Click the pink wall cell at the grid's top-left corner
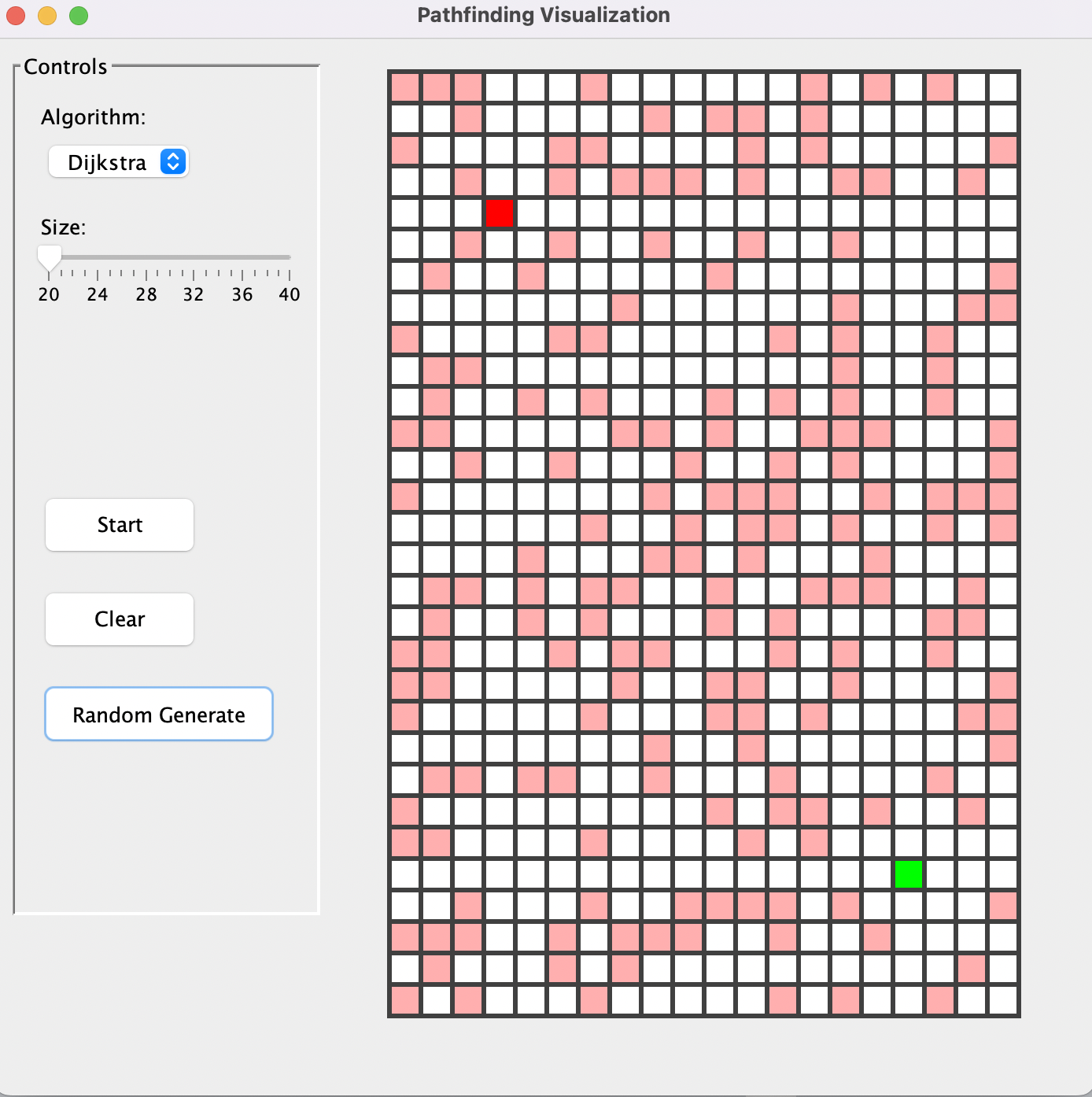 tap(405, 87)
